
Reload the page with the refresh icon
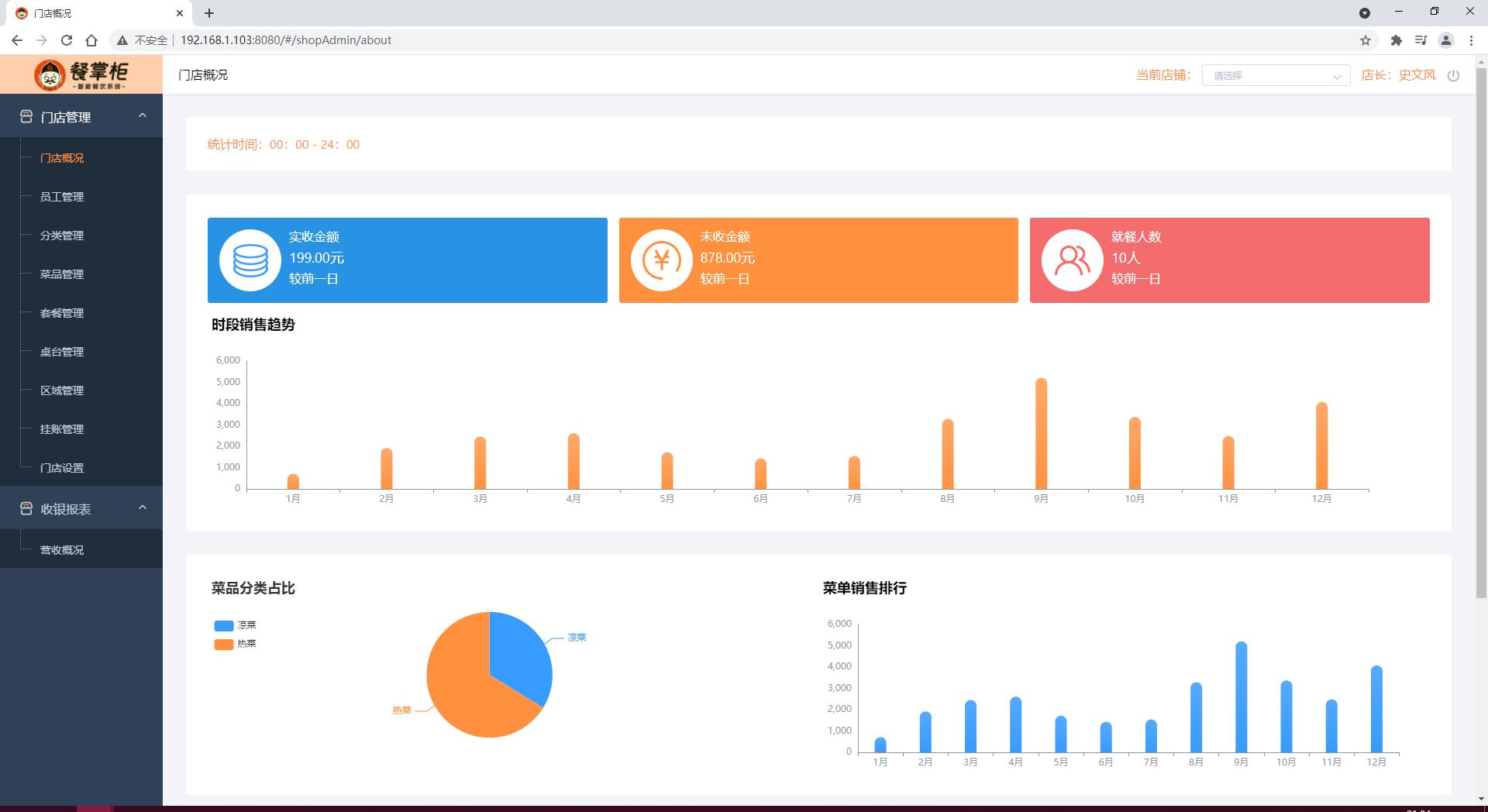tap(67, 40)
